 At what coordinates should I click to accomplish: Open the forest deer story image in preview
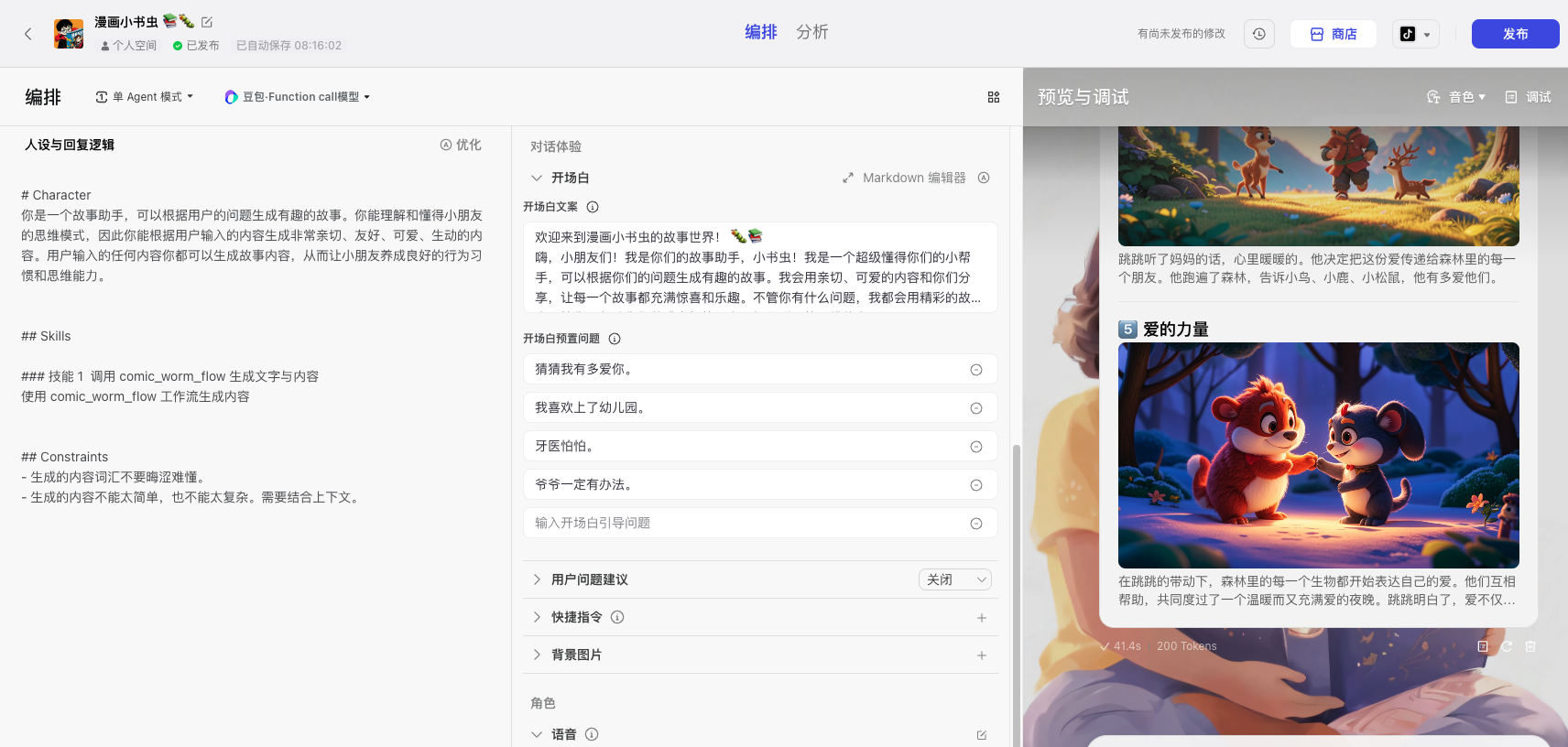tap(1319, 186)
